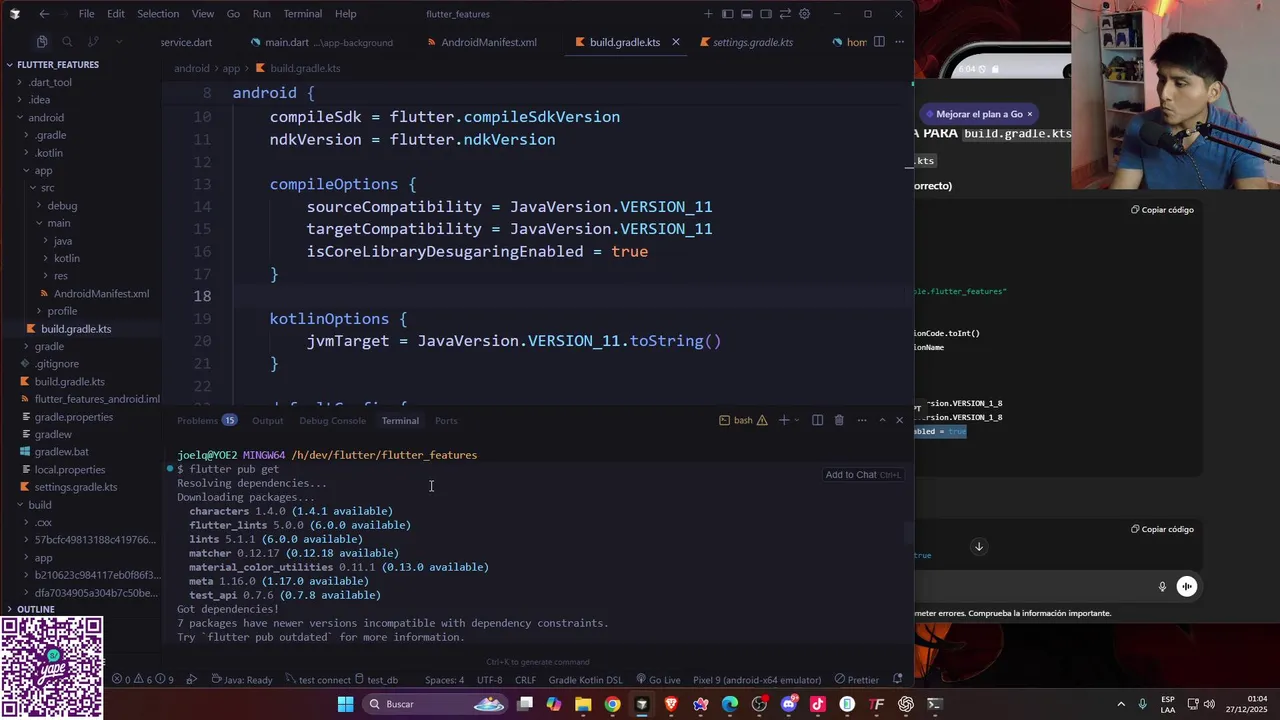Split the editor right
Viewport: 1280px width, 720px height.
click(x=879, y=42)
